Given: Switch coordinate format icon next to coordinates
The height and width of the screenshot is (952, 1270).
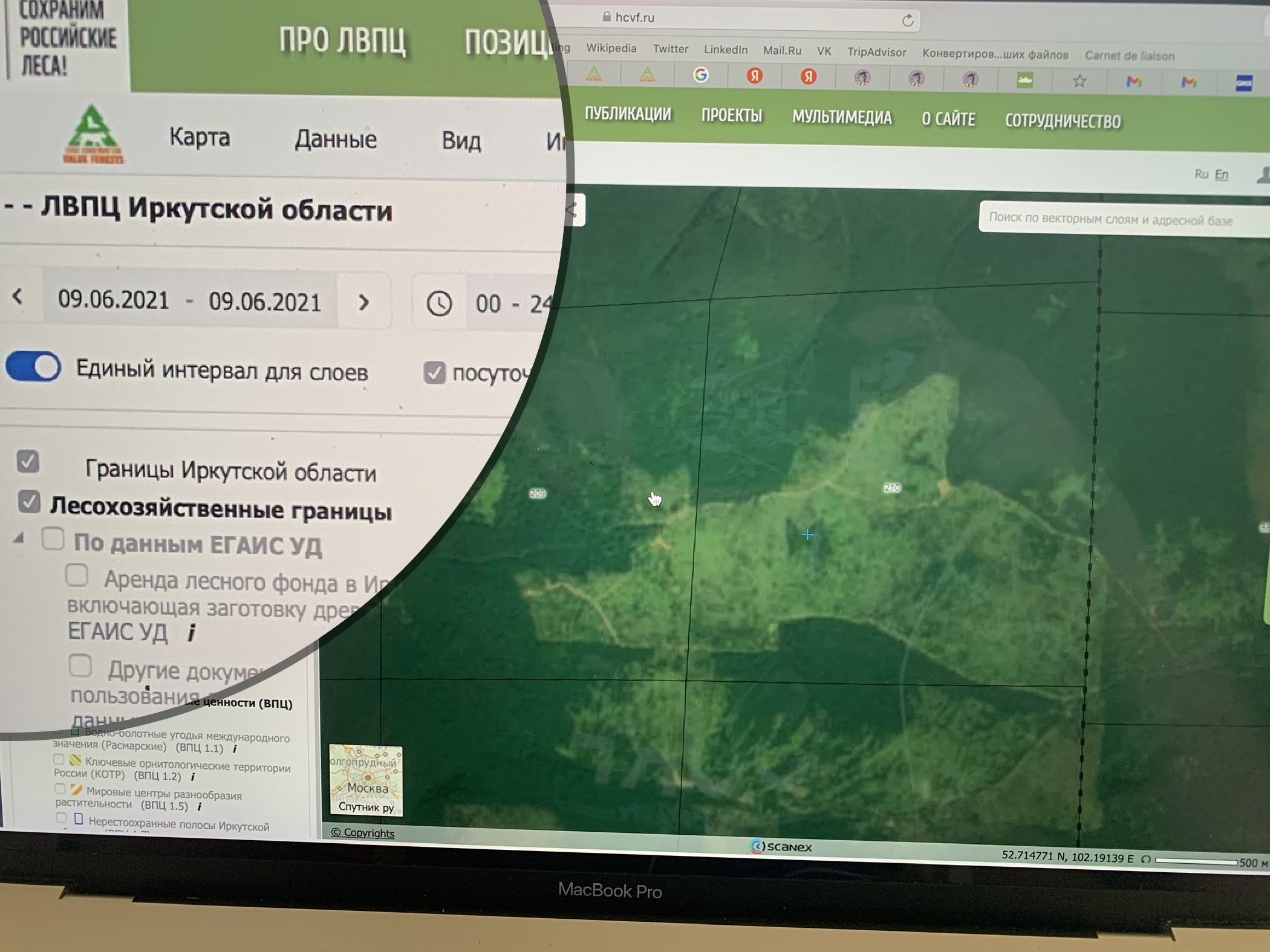Looking at the screenshot, I should (1145, 860).
